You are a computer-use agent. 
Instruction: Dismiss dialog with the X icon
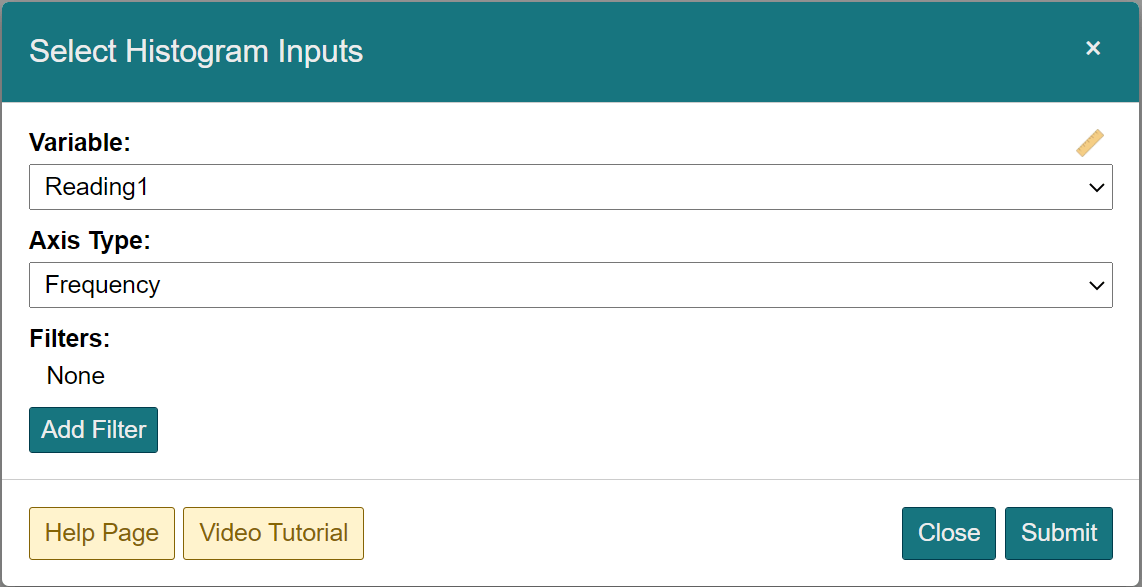(1093, 48)
